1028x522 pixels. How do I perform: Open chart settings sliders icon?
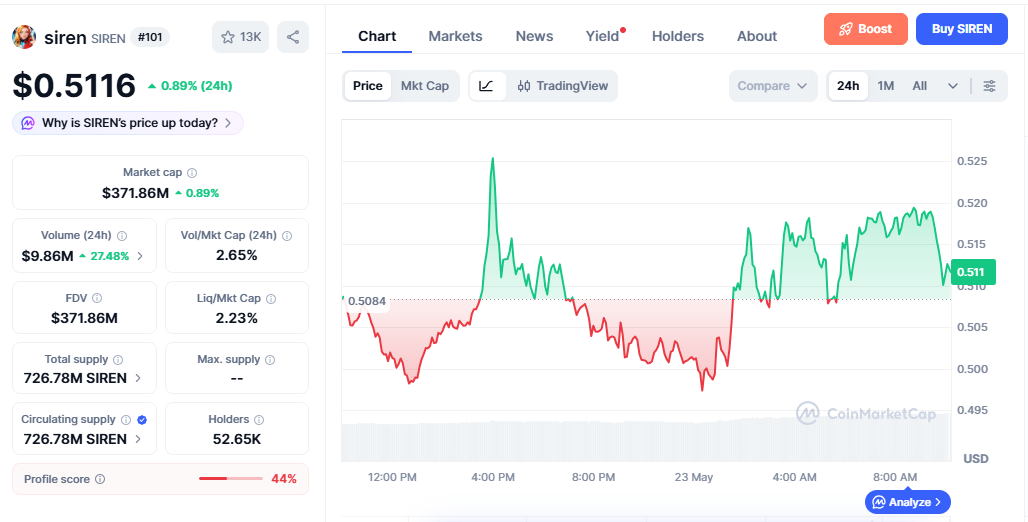point(989,86)
